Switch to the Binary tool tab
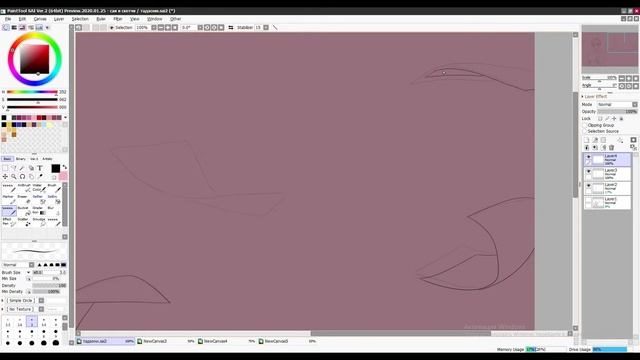This screenshot has width=640, height=360. click(21, 159)
